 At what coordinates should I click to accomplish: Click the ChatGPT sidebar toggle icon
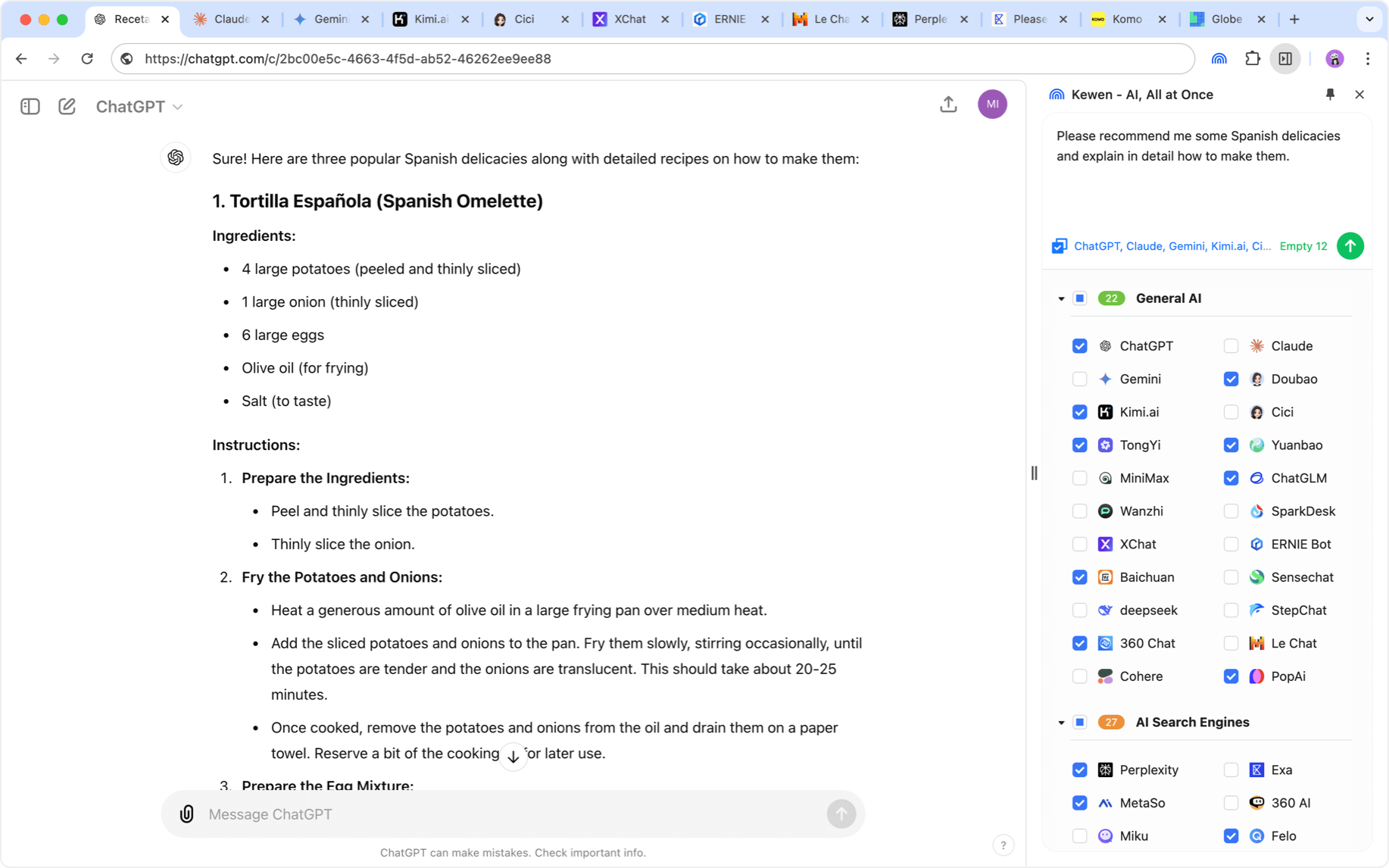pyautogui.click(x=30, y=107)
